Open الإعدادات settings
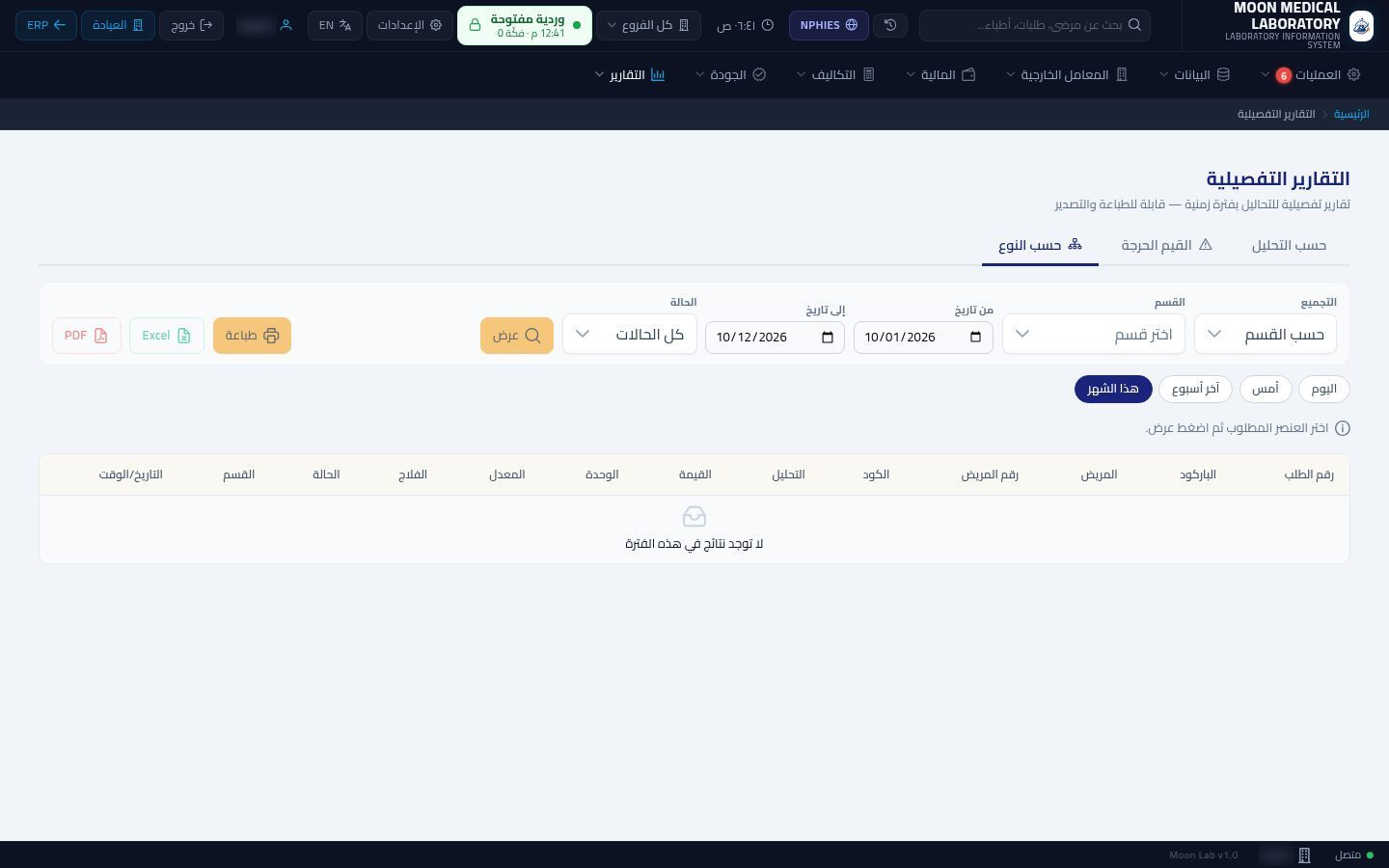 (410, 25)
